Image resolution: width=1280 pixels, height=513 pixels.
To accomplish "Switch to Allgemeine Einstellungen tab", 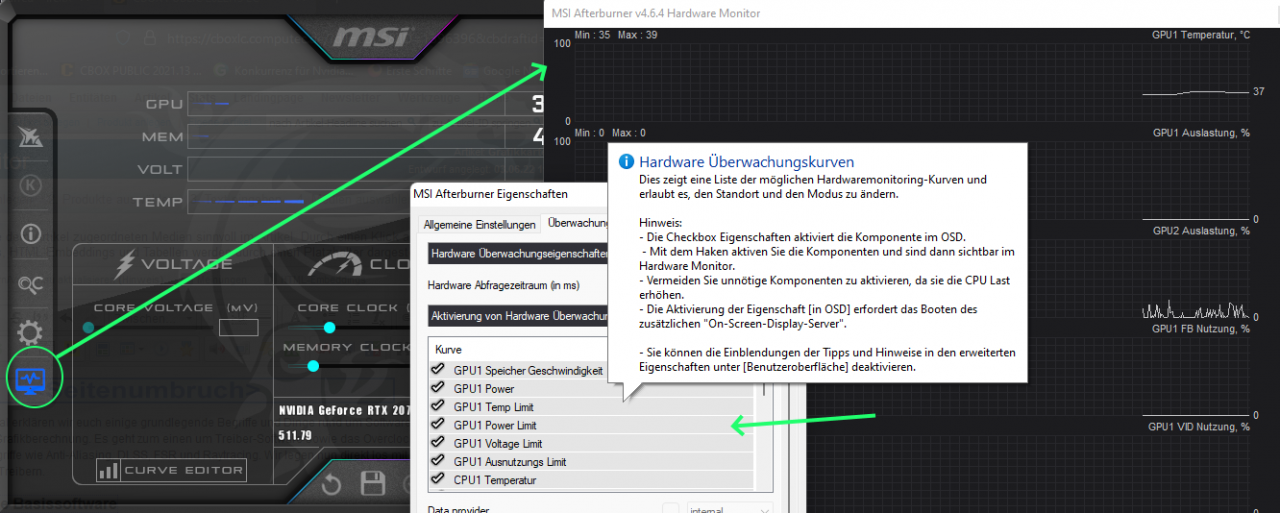I will (x=479, y=224).
